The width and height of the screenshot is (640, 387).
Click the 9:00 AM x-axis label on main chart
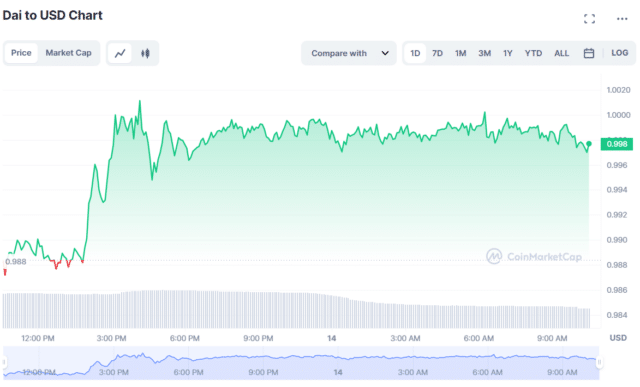click(x=552, y=338)
